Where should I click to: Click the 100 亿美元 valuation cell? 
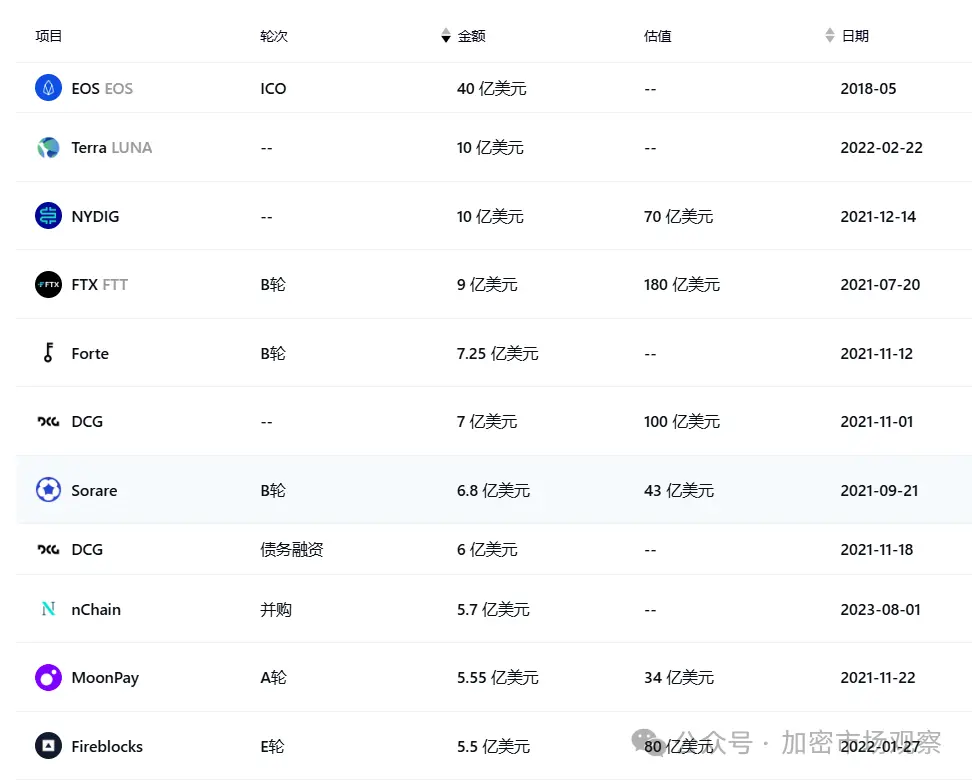[682, 421]
